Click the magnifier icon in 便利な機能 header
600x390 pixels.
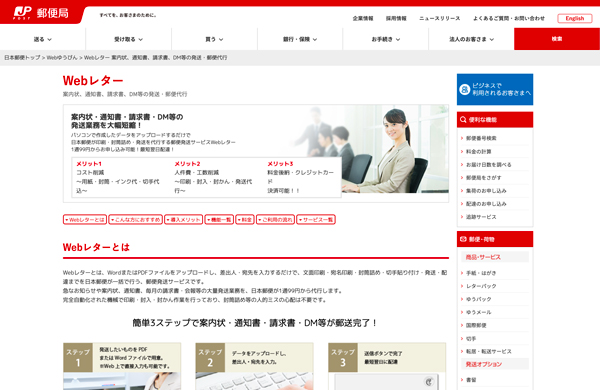point(463,120)
